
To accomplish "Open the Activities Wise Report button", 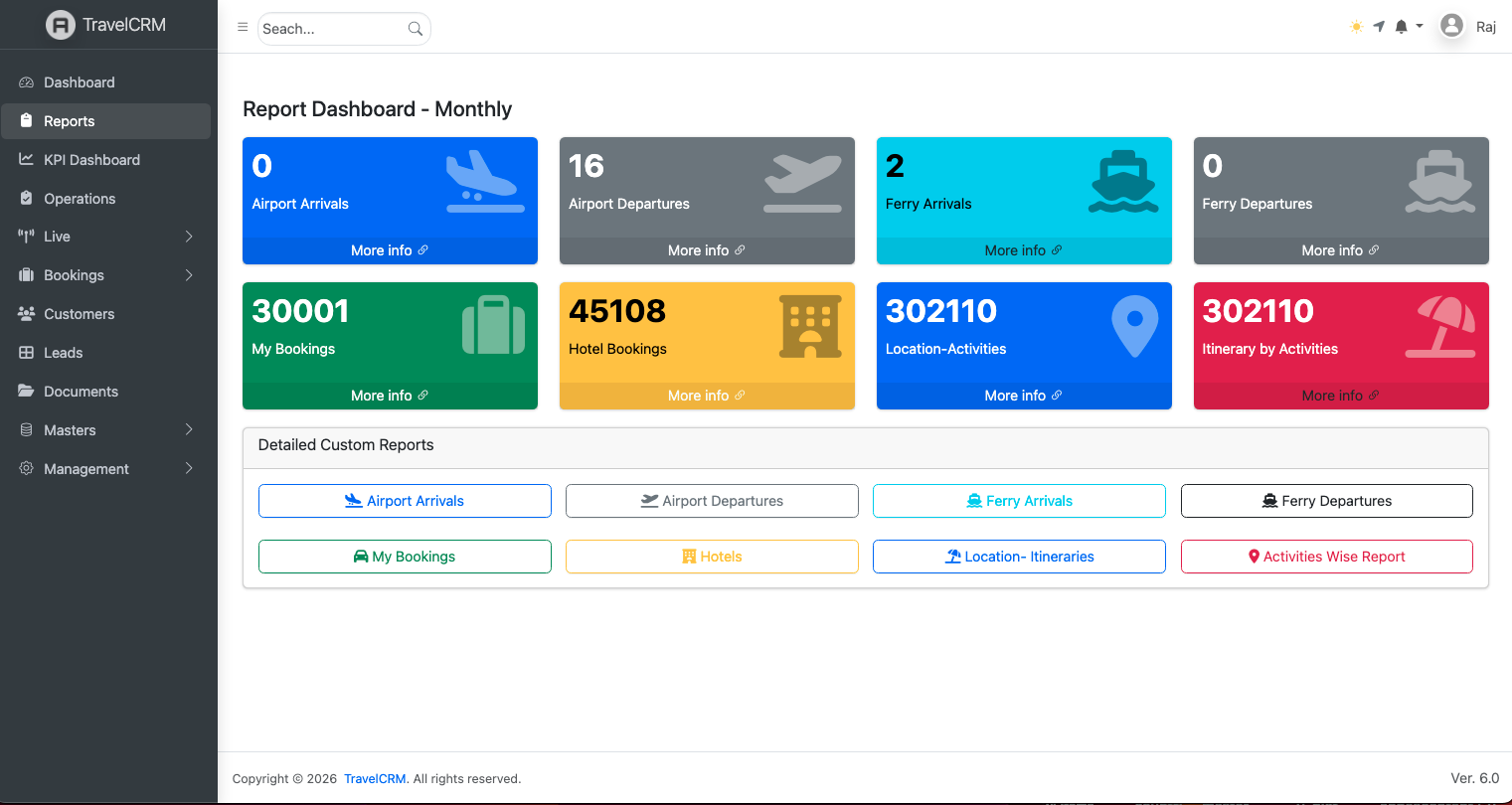I will click(x=1327, y=557).
